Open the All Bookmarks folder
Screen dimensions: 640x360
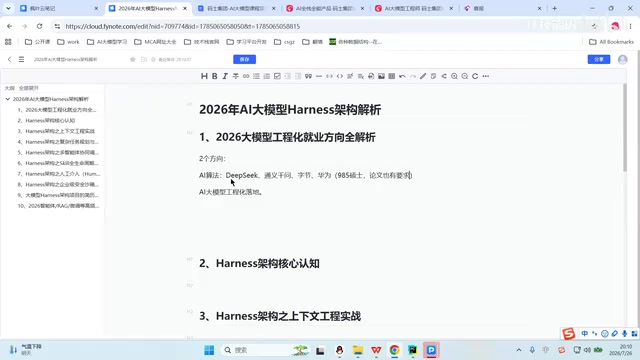coord(611,42)
